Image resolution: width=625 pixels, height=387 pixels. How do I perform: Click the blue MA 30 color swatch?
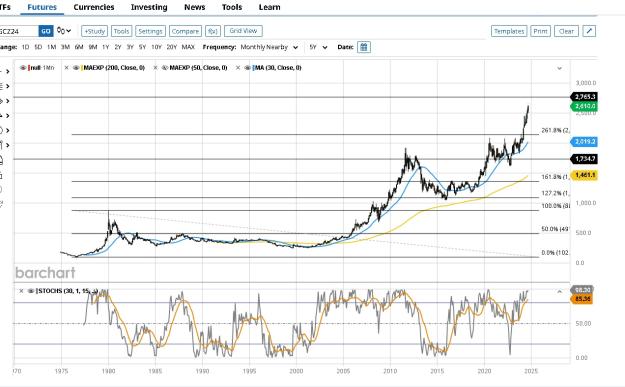click(x=253, y=68)
